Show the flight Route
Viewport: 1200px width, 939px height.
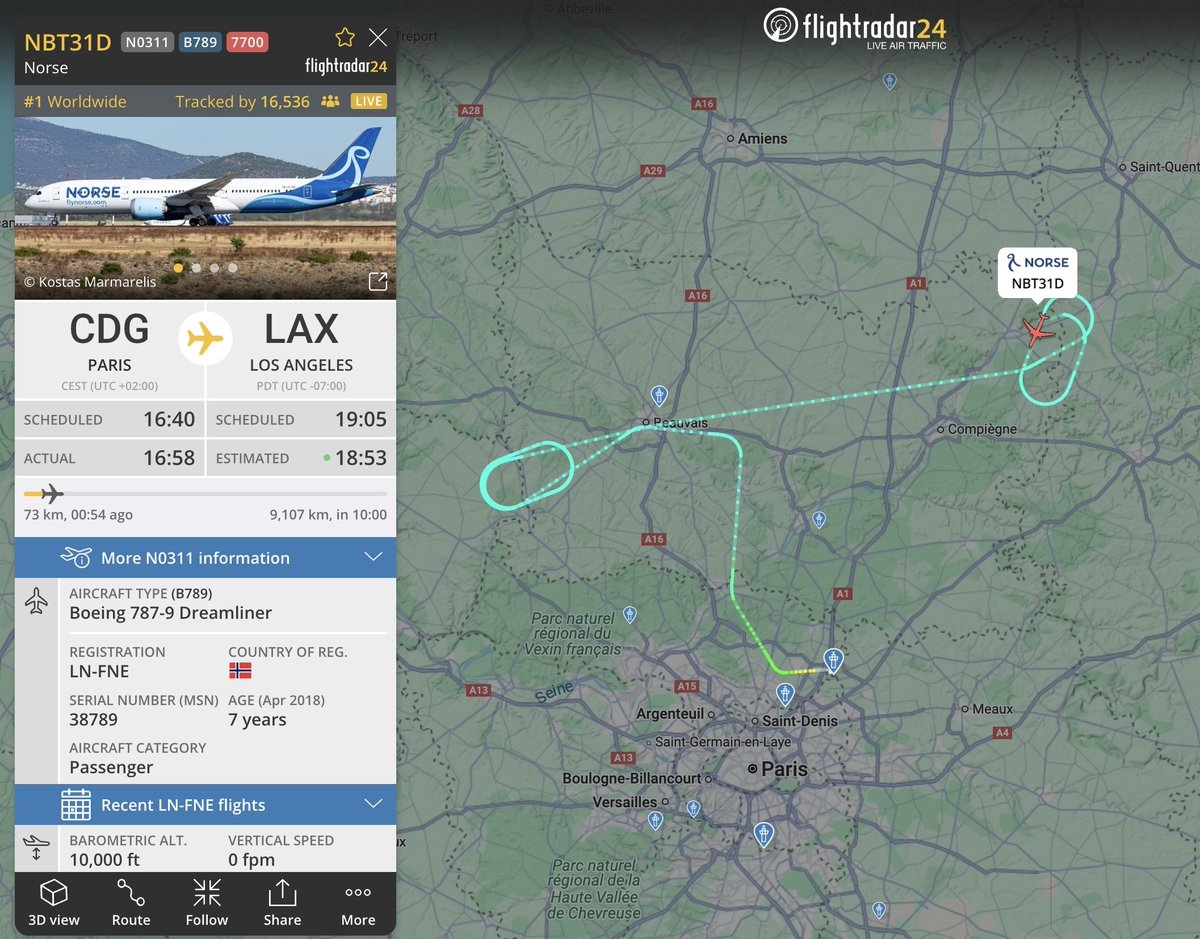pyautogui.click(x=131, y=903)
